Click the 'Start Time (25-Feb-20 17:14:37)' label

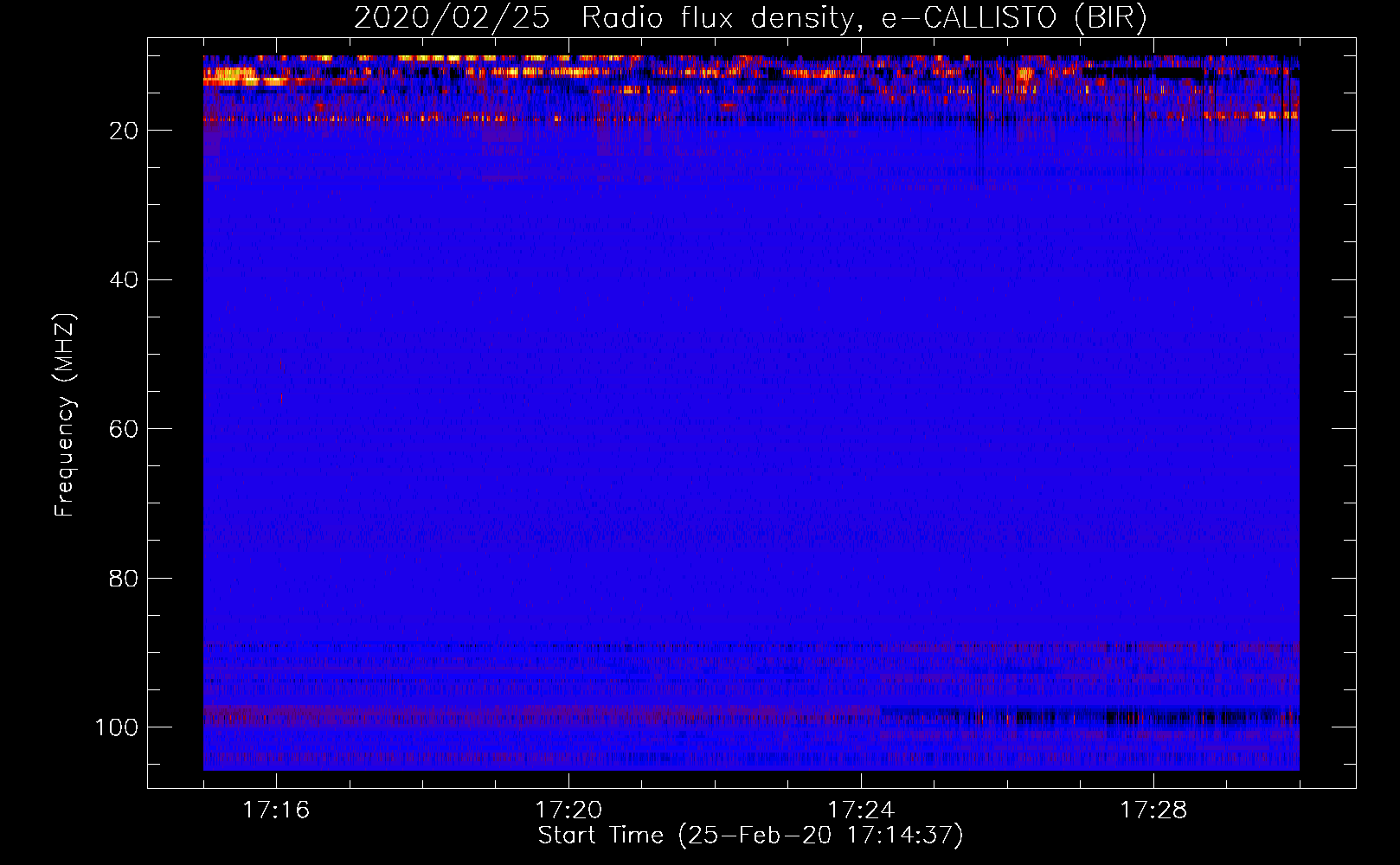[x=750, y=836]
